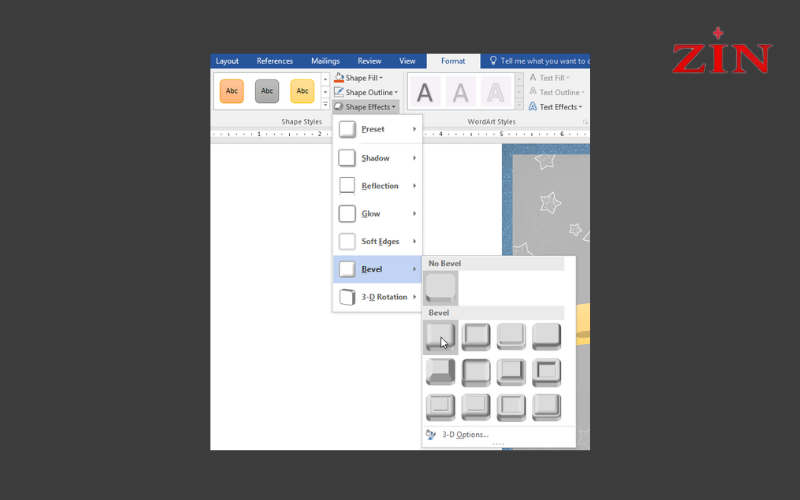Apply the gray Abc shape style

point(267,91)
